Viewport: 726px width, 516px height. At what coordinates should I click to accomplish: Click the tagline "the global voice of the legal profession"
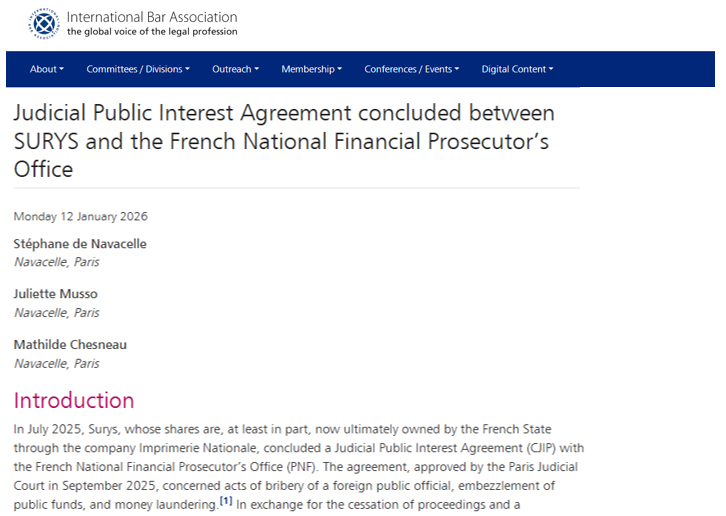point(152,33)
